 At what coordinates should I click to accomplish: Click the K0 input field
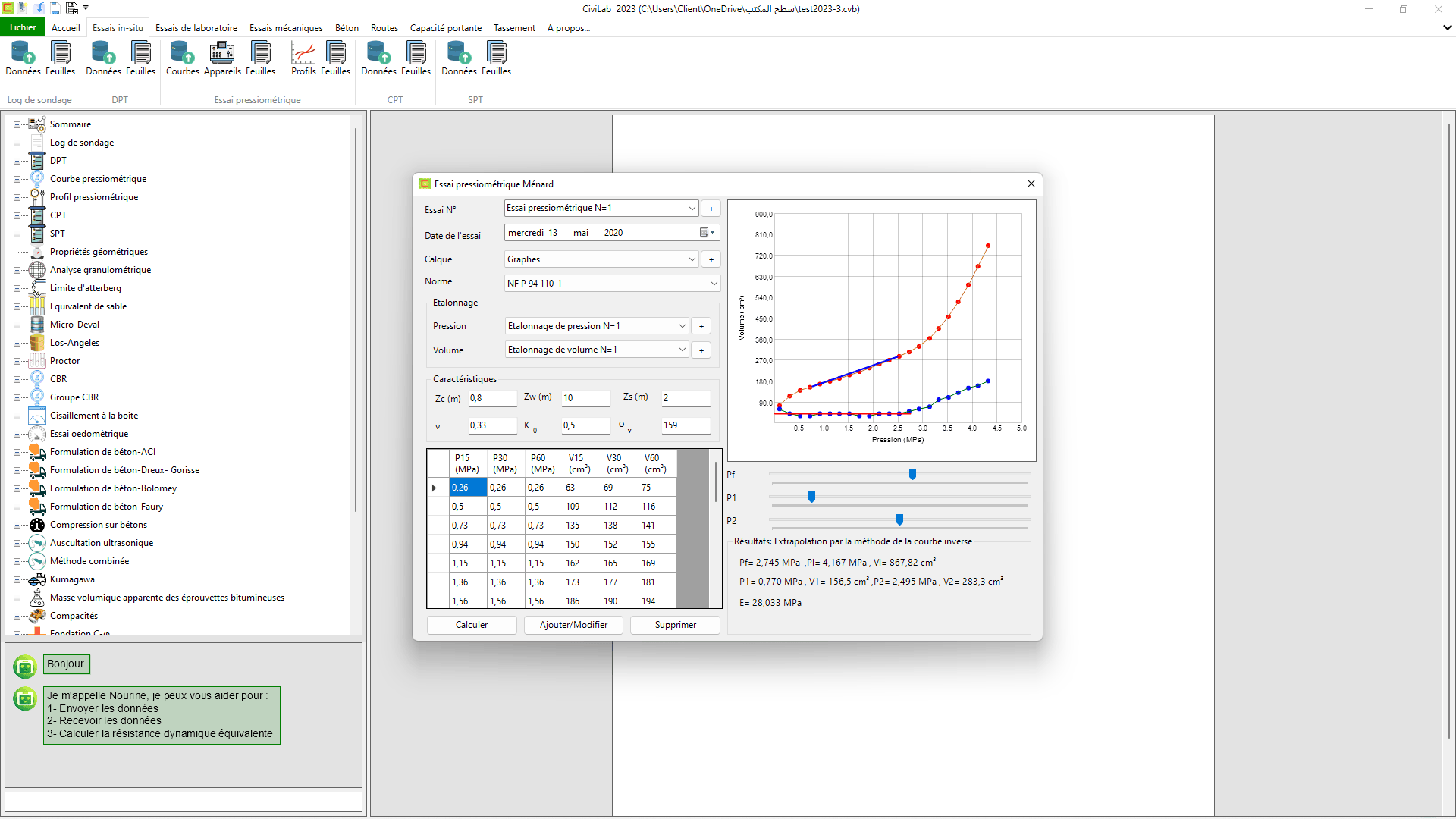585,425
